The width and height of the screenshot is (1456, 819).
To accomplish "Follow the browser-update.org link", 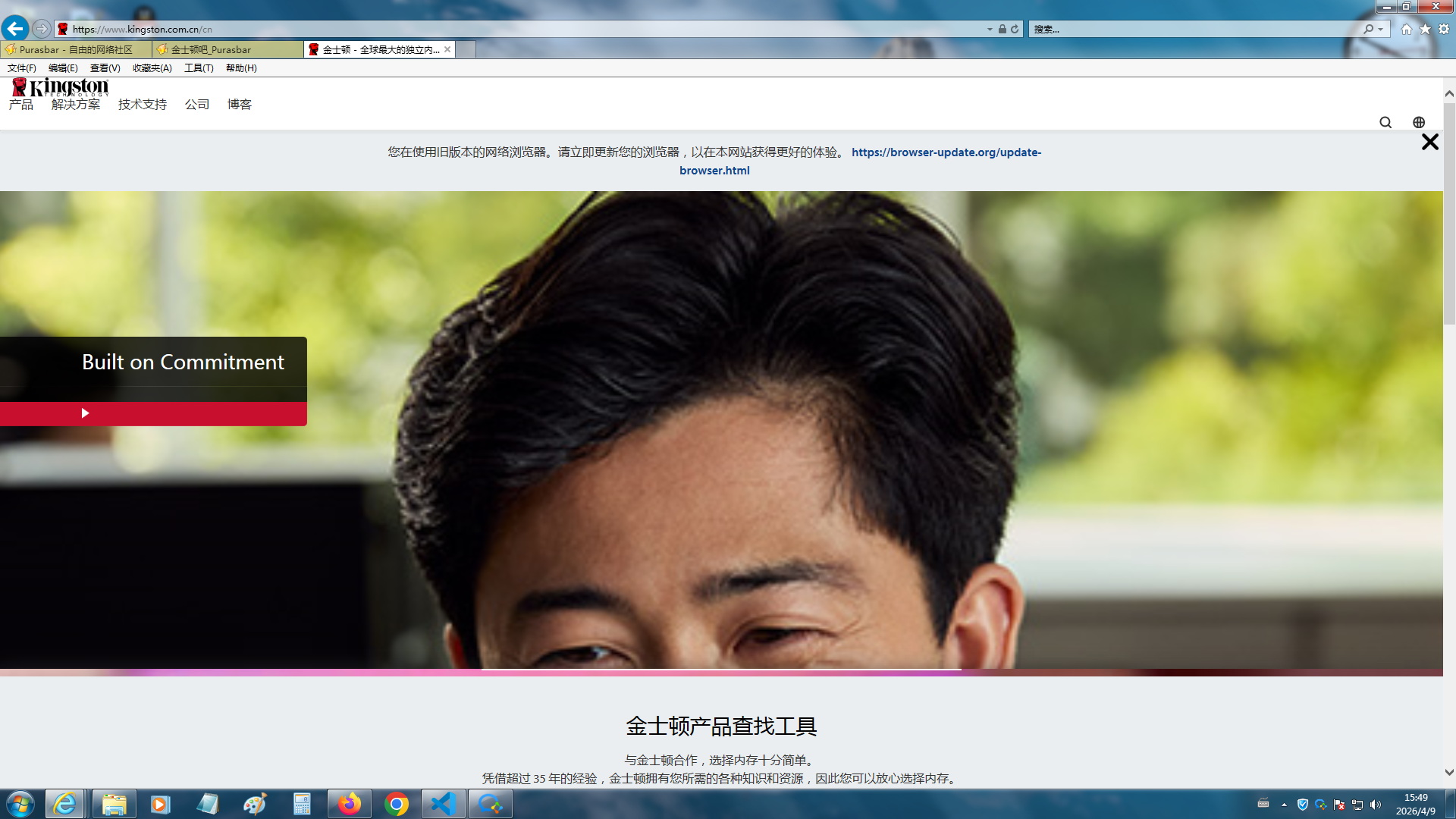I will point(946,152).
